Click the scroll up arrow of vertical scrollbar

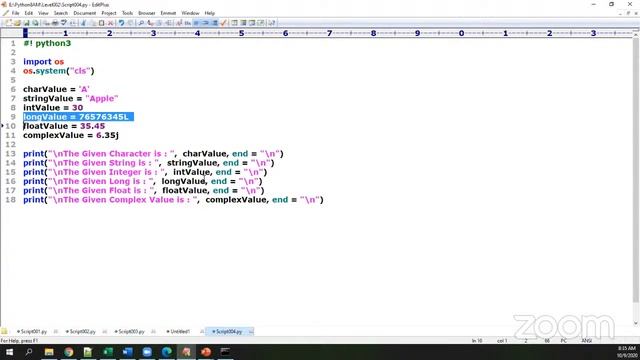(636, 36)
